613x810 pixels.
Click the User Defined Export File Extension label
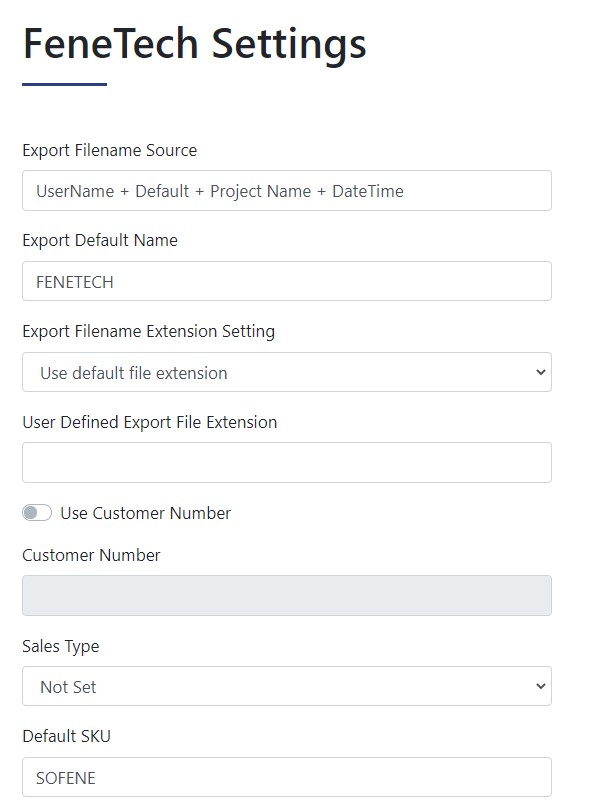coord(150,423)
